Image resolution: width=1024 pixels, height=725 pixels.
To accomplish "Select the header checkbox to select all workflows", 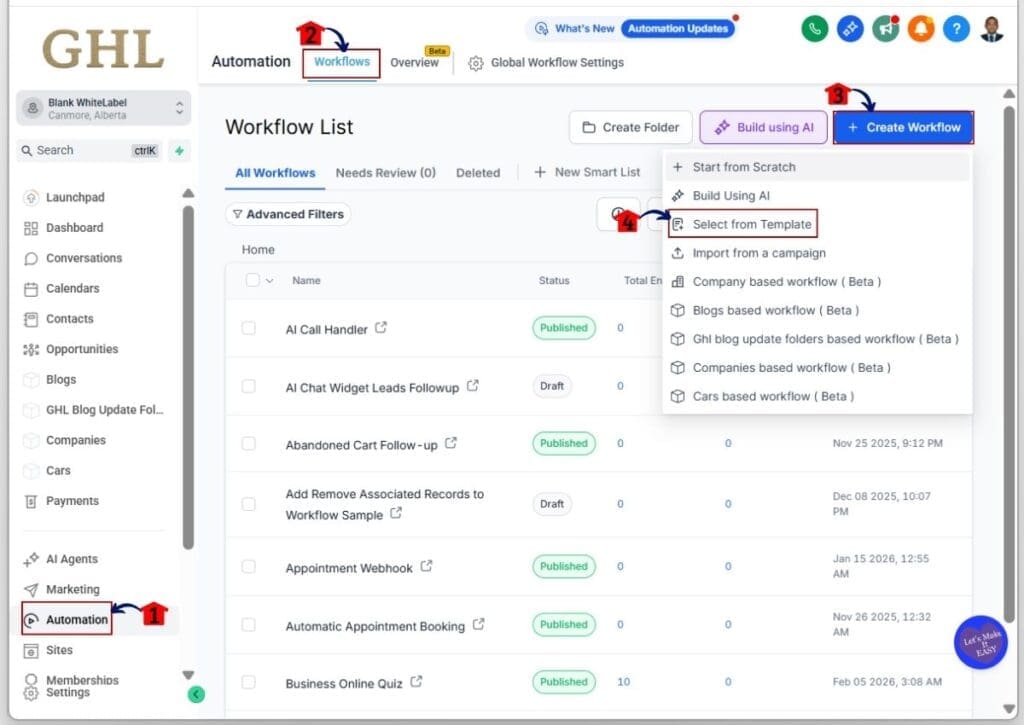I will (251, 280).
